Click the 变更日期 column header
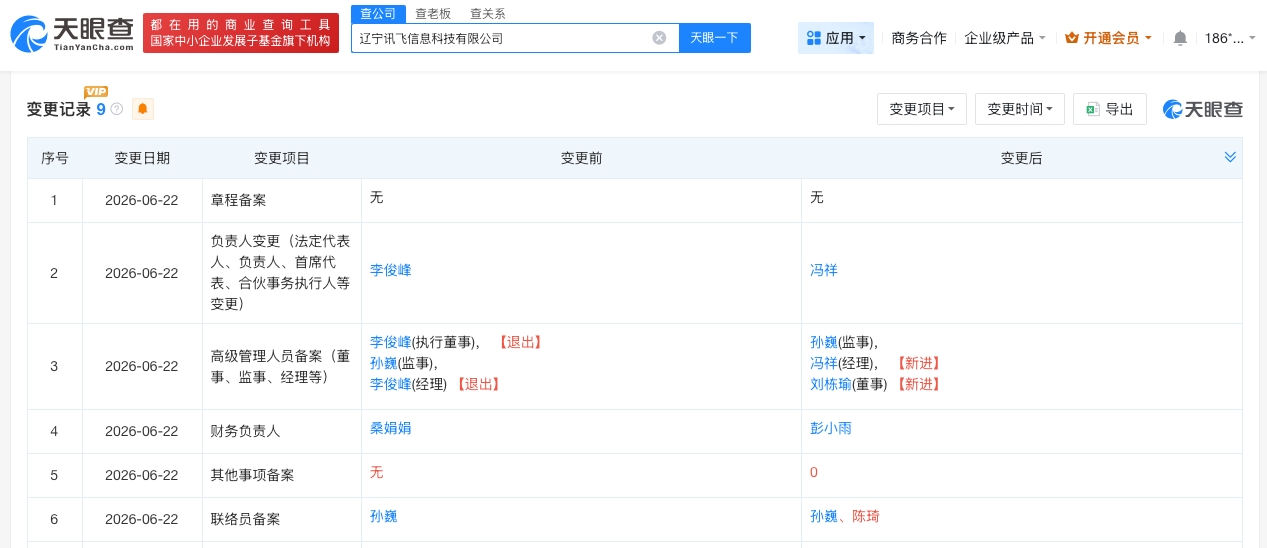The width and height of the screenshot is (1267, 548). click(x=142, y=158)
